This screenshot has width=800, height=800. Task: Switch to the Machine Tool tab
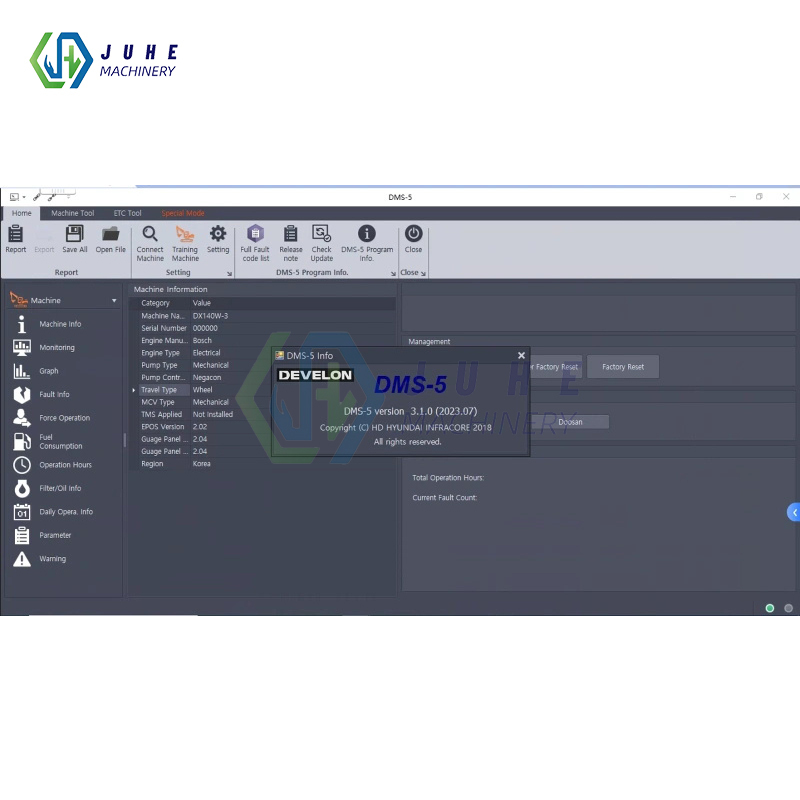[72, 212]
